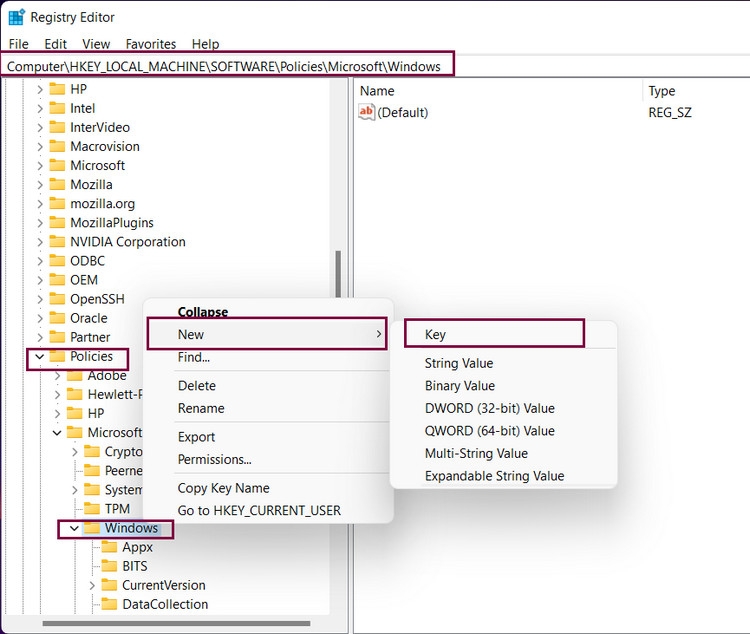Click the Cryptography folder icon
This screenshot has height=634, width=750.
tap(92, 452)
